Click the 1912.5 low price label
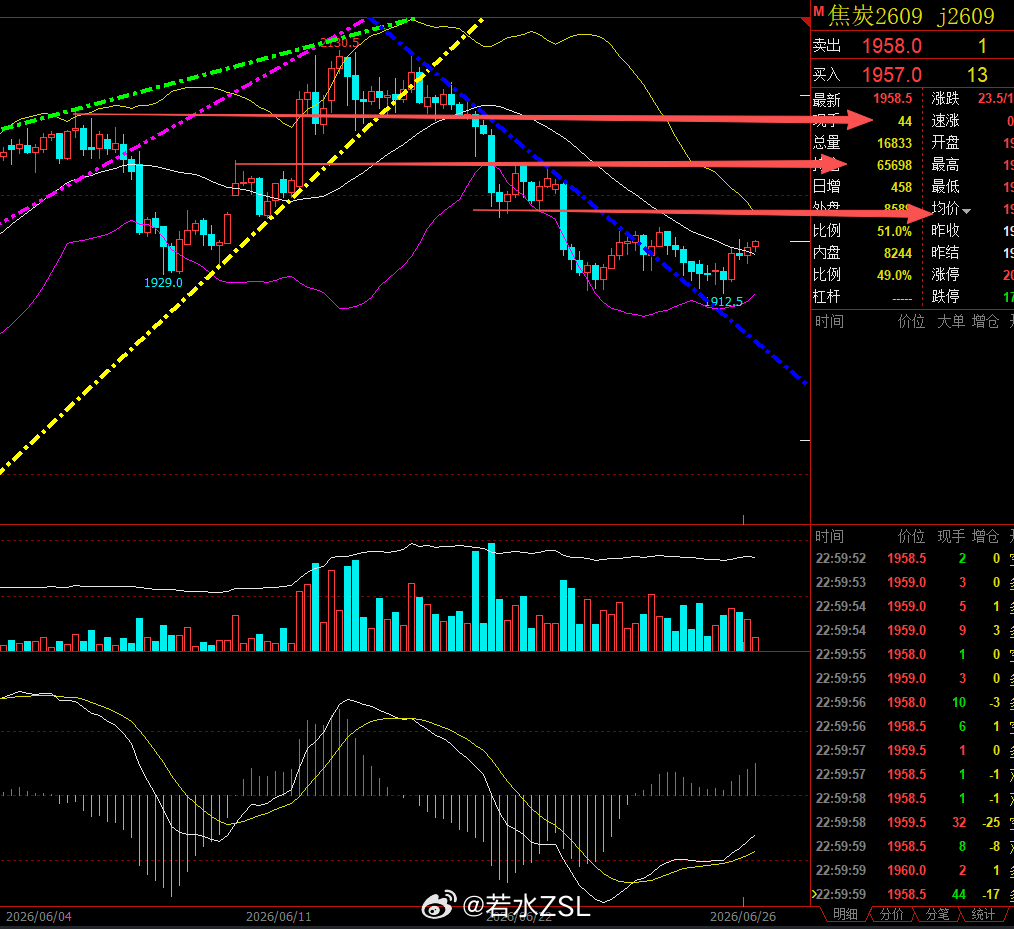The image size is (1014, 929). pos(724,302)
